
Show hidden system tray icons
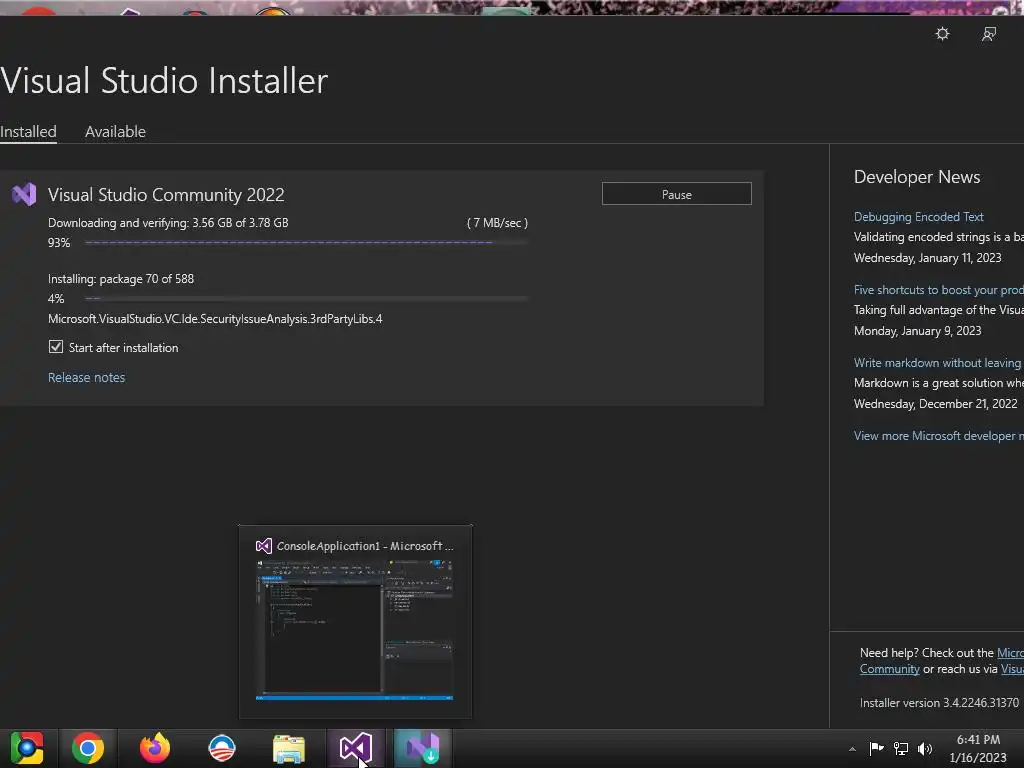pos(852,749)
